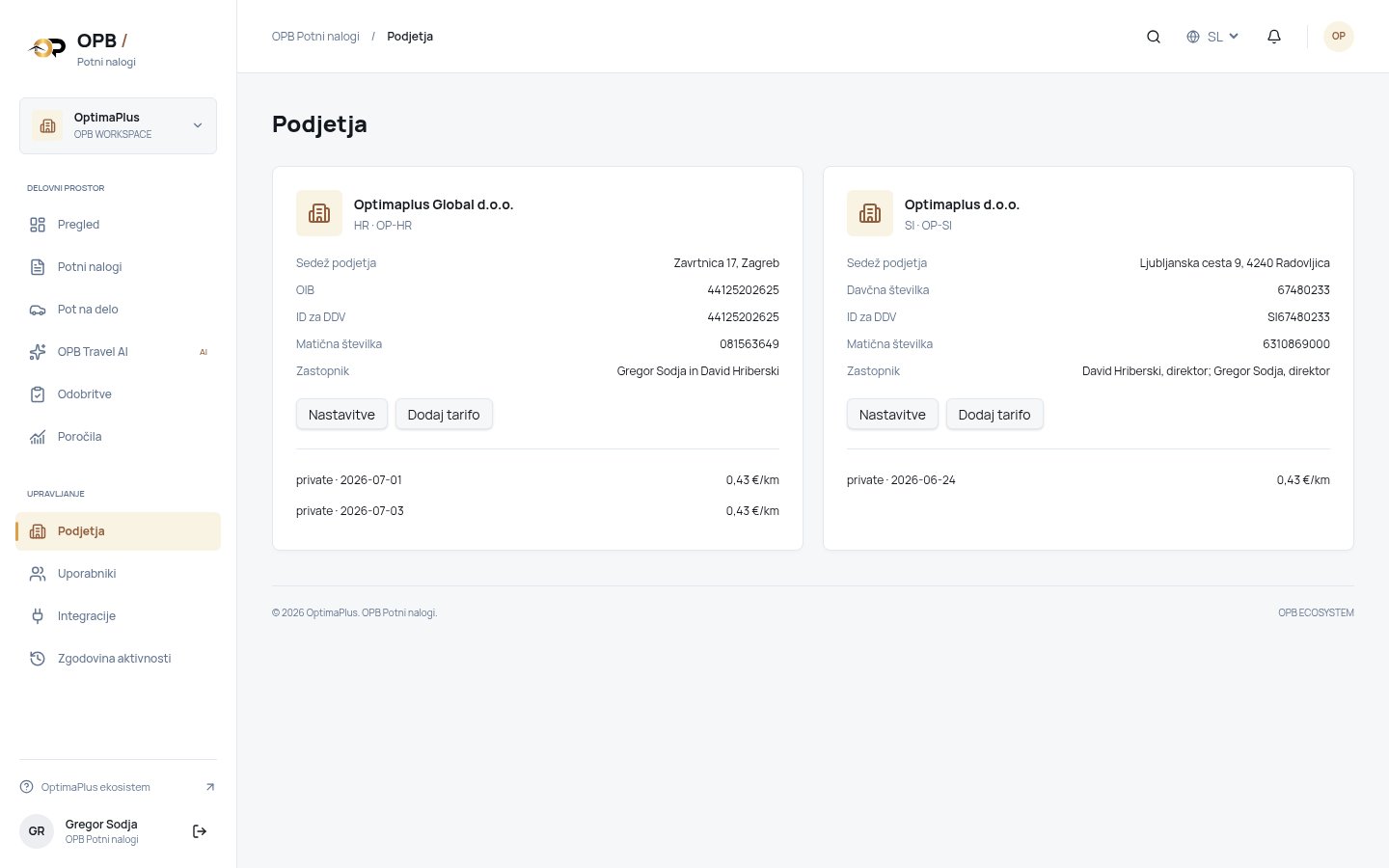Click the Pregled dashboard grid icon
1389x868 pixels.
click(x=38, y=225)
